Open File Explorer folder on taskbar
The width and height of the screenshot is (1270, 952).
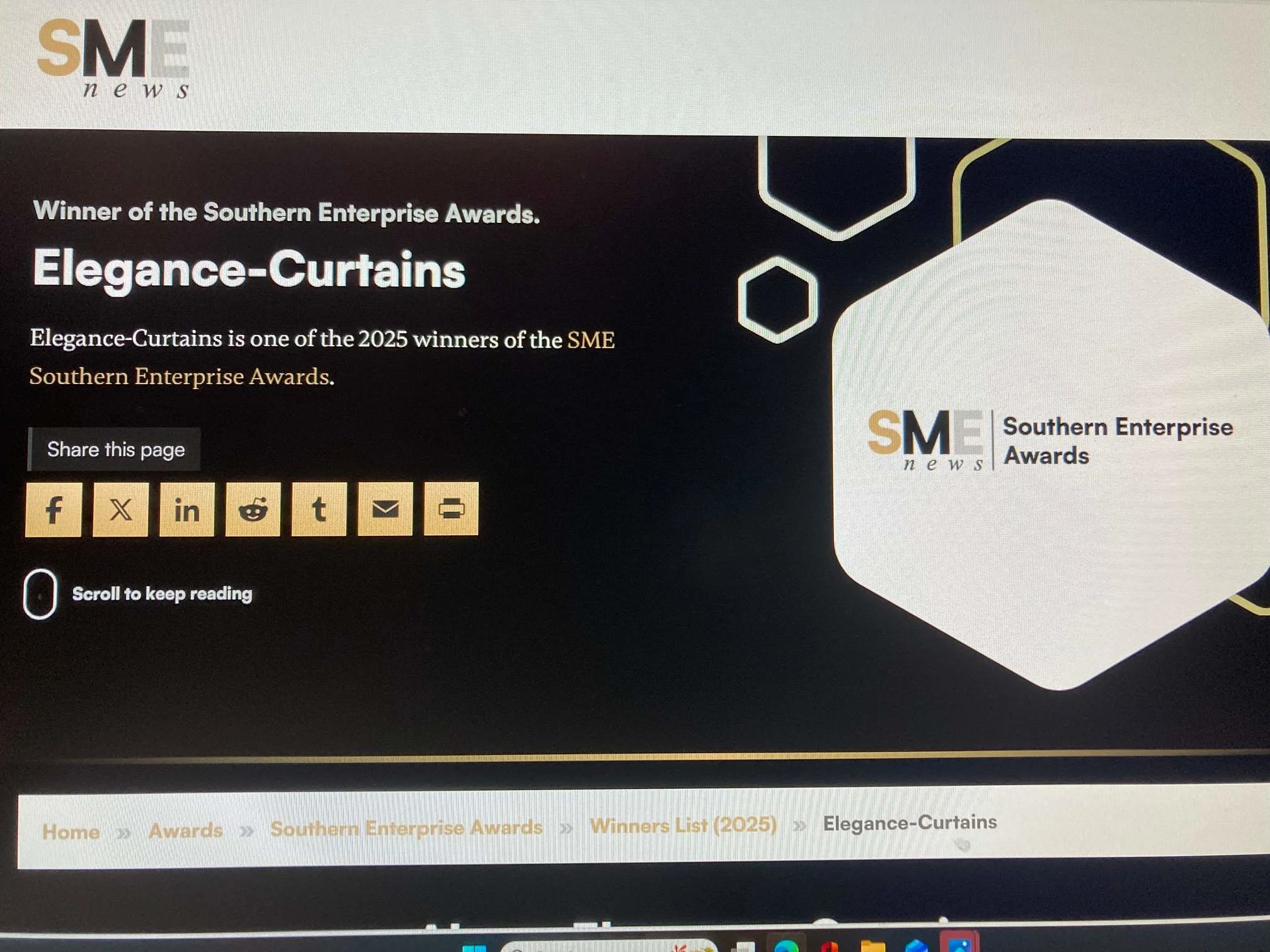tap(872, 946)
